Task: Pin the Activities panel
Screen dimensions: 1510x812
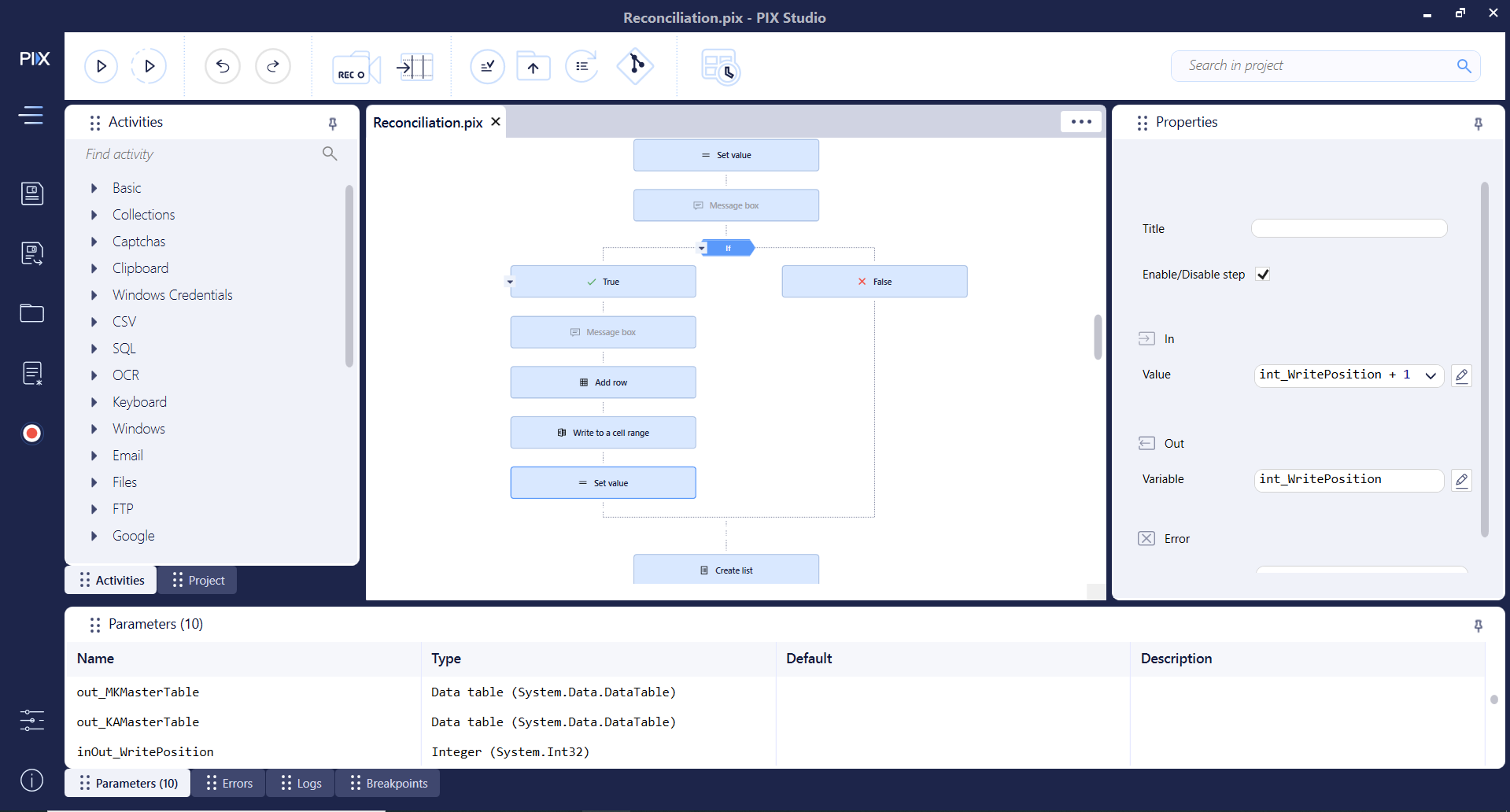Action: (333, 124)
